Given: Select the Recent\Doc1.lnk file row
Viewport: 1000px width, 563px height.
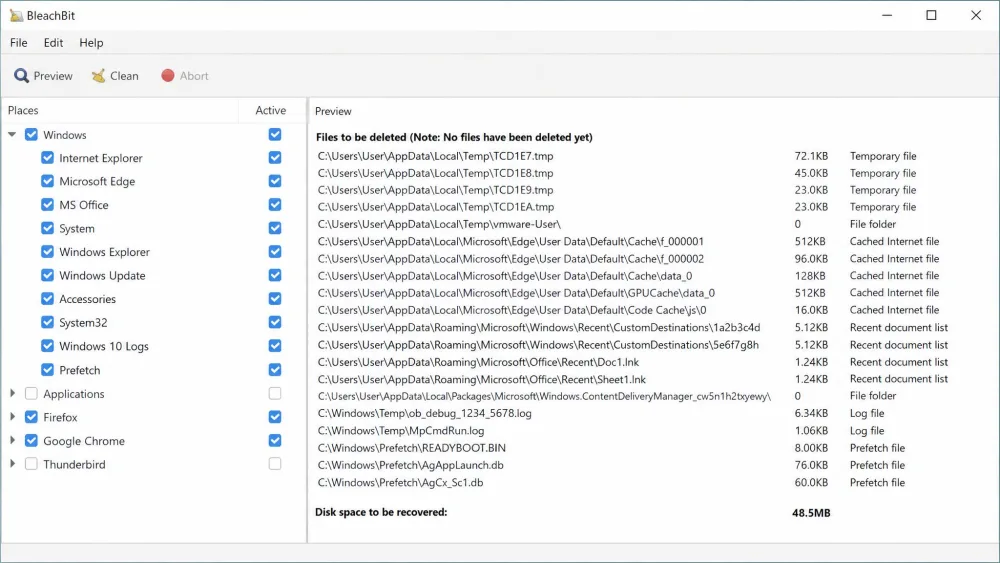Looking at the screenshot, I should coord(478,362).
